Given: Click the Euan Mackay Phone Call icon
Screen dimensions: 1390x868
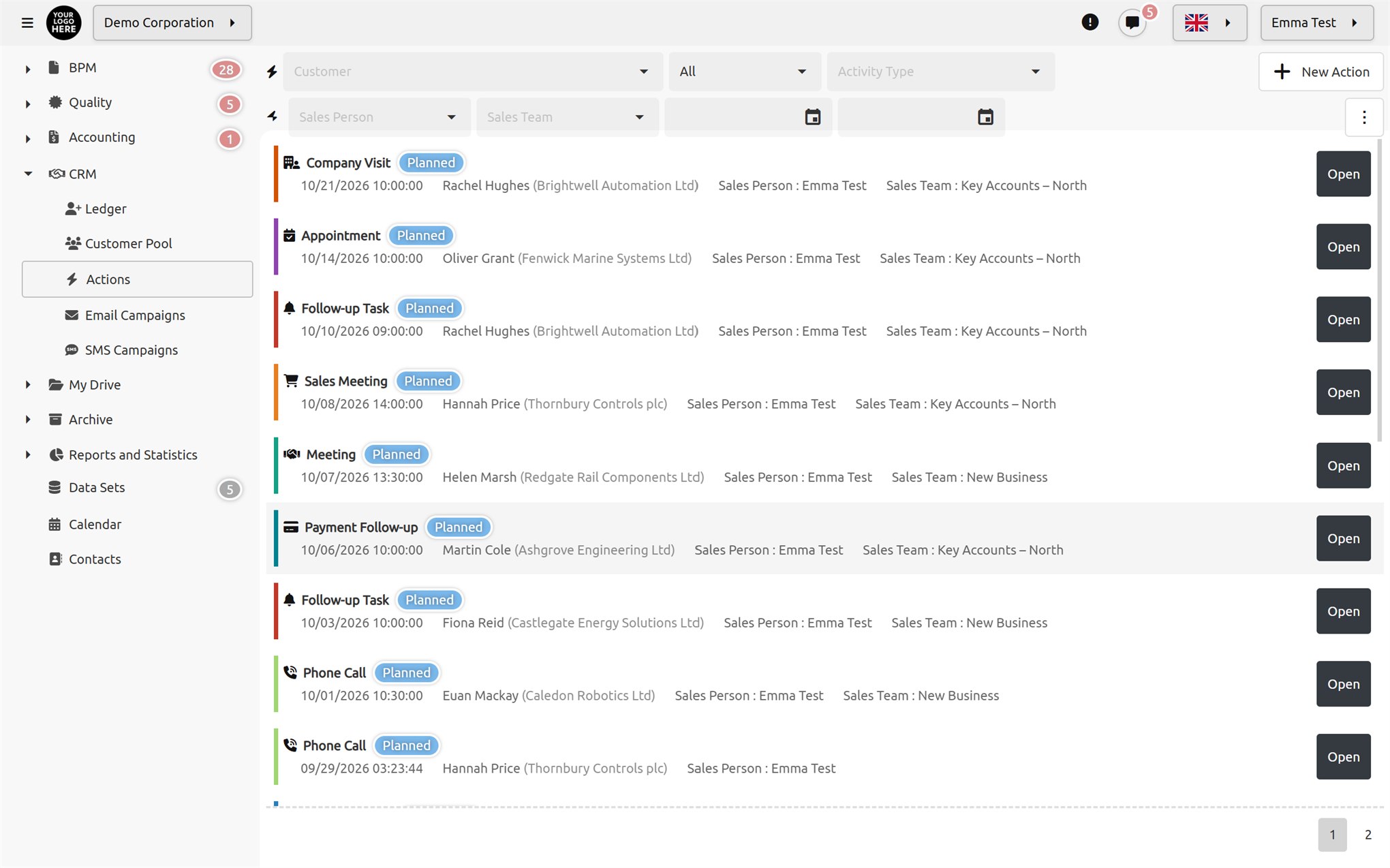Looking at the screenshot, I should click(290, 672).
